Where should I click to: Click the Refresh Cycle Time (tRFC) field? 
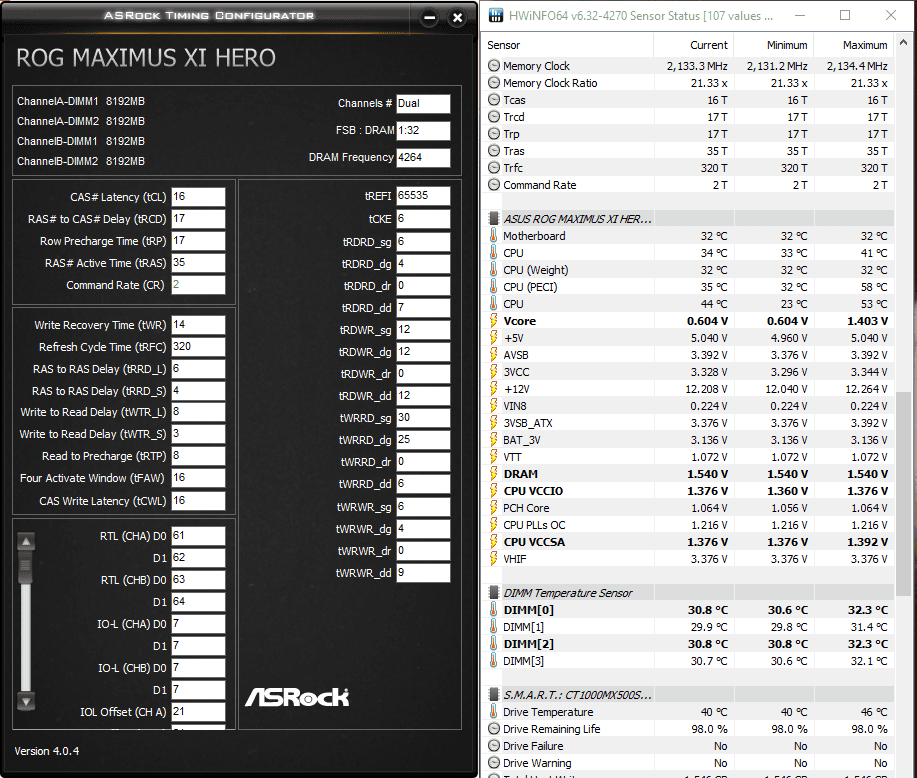(198, 346)
